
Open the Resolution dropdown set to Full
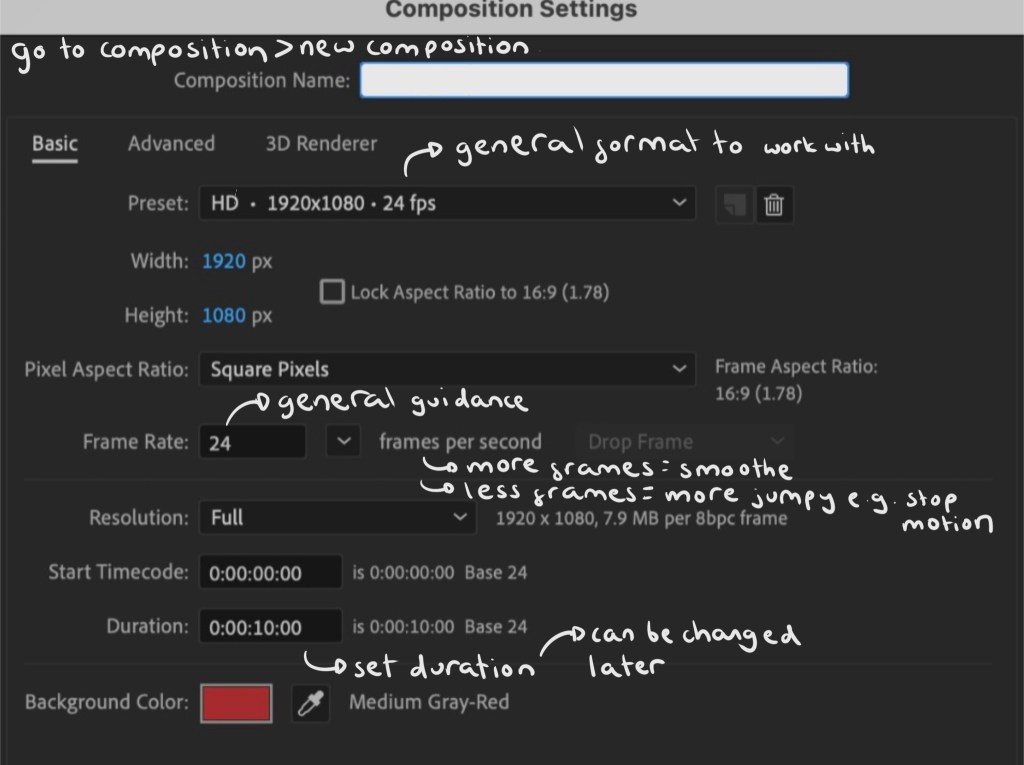[x=337, y=518]
